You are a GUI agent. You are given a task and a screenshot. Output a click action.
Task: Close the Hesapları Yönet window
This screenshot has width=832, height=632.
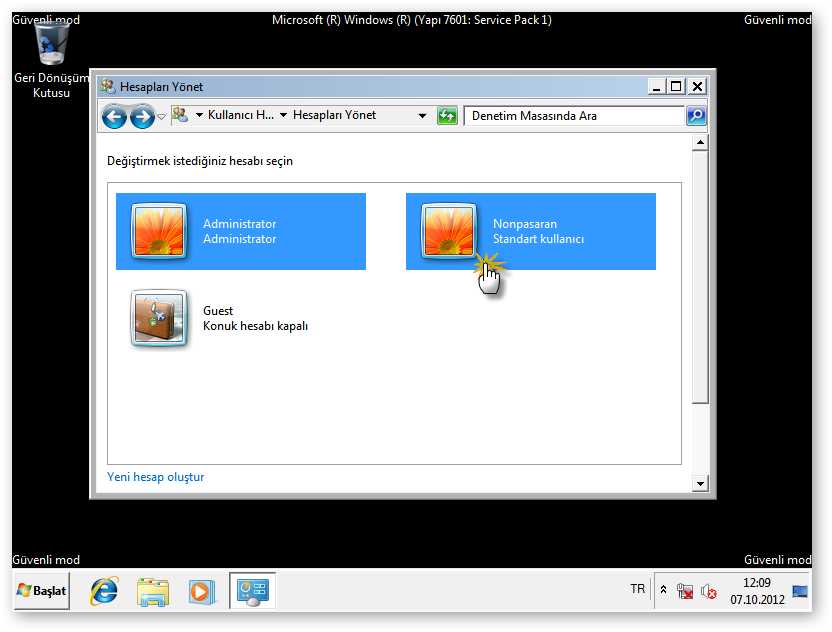697,86
